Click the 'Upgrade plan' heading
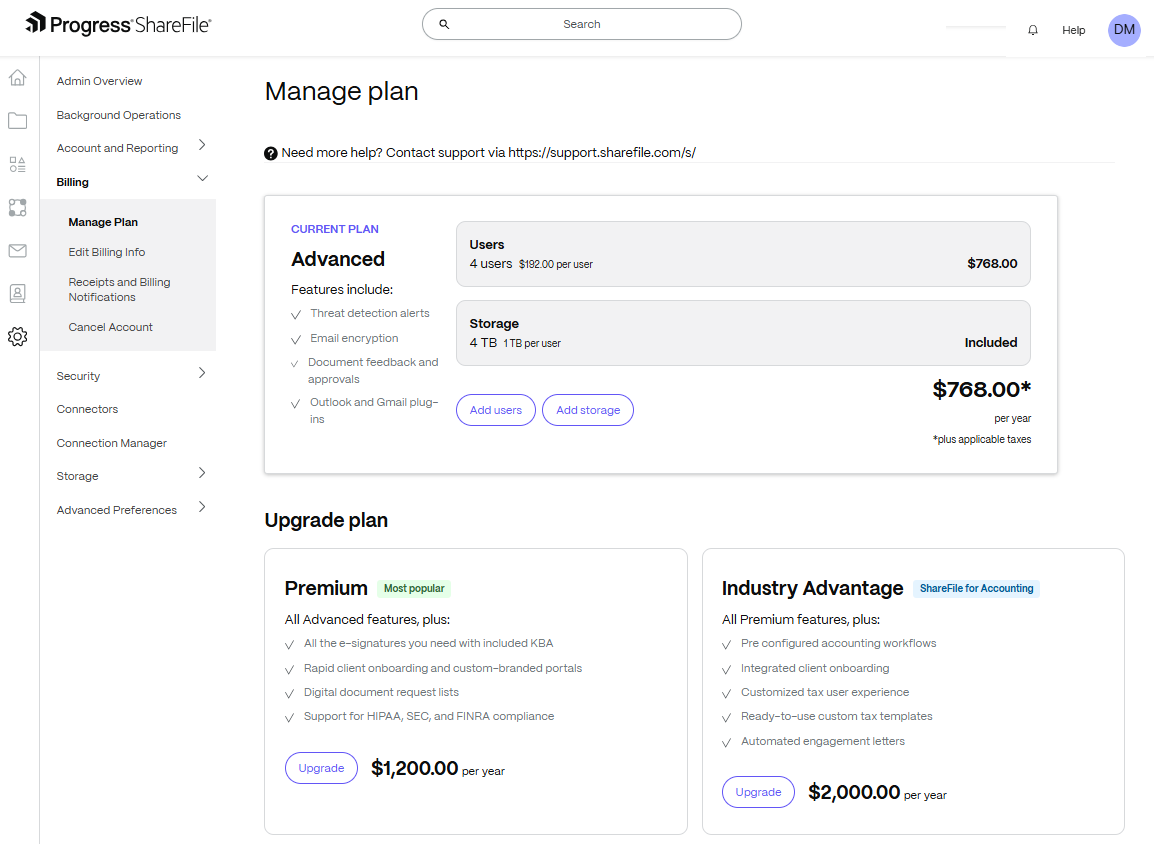The height and width of the screenshot is (844, 1154). [326, 520]
